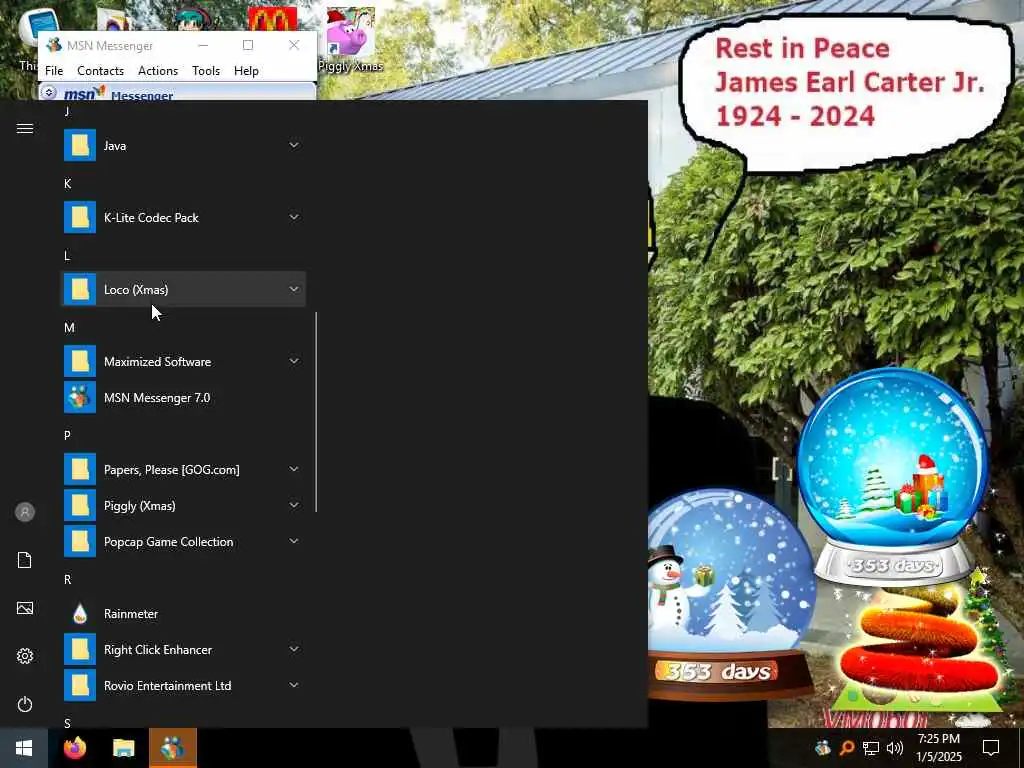
Task: Click the Papers, Please [GOG.com] folder icon
Action: [x=80, y=470]
